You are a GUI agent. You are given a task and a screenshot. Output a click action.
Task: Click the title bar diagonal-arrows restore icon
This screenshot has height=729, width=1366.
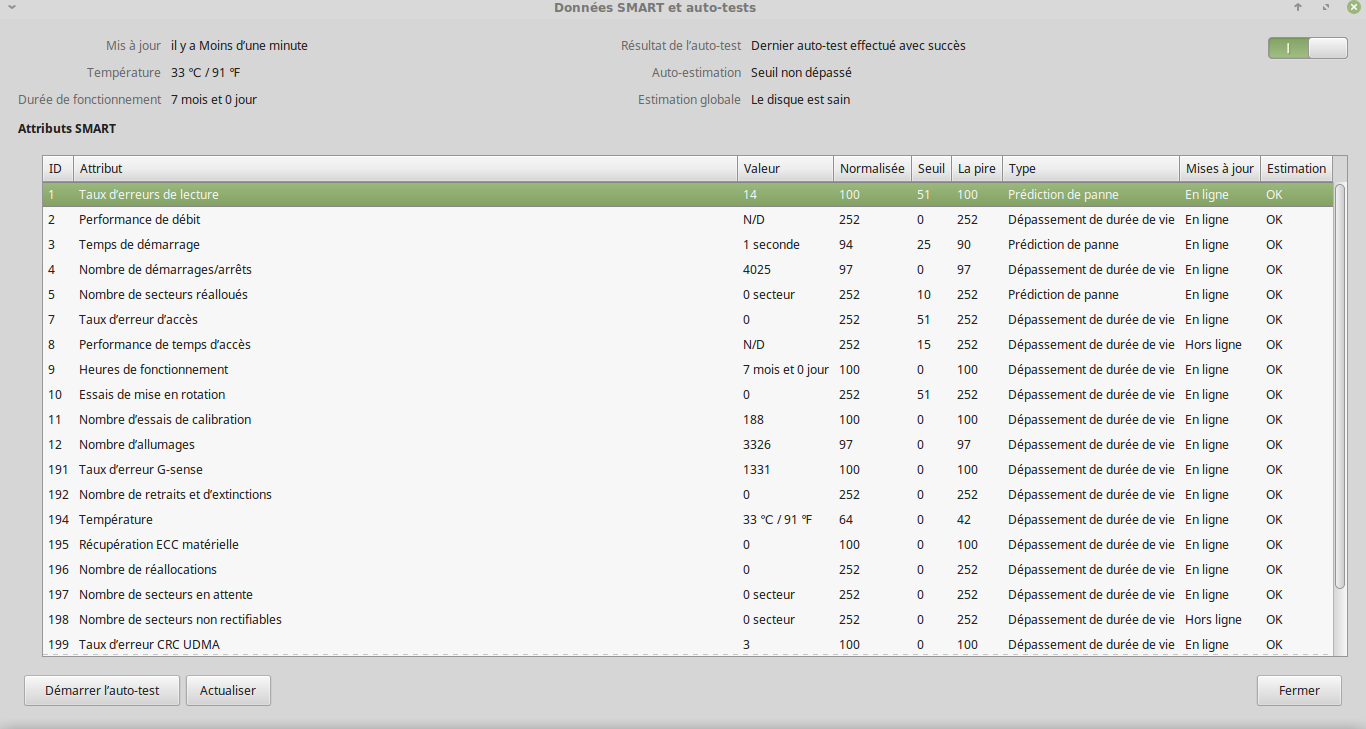pyautogui.click(x=1326, y=7)
